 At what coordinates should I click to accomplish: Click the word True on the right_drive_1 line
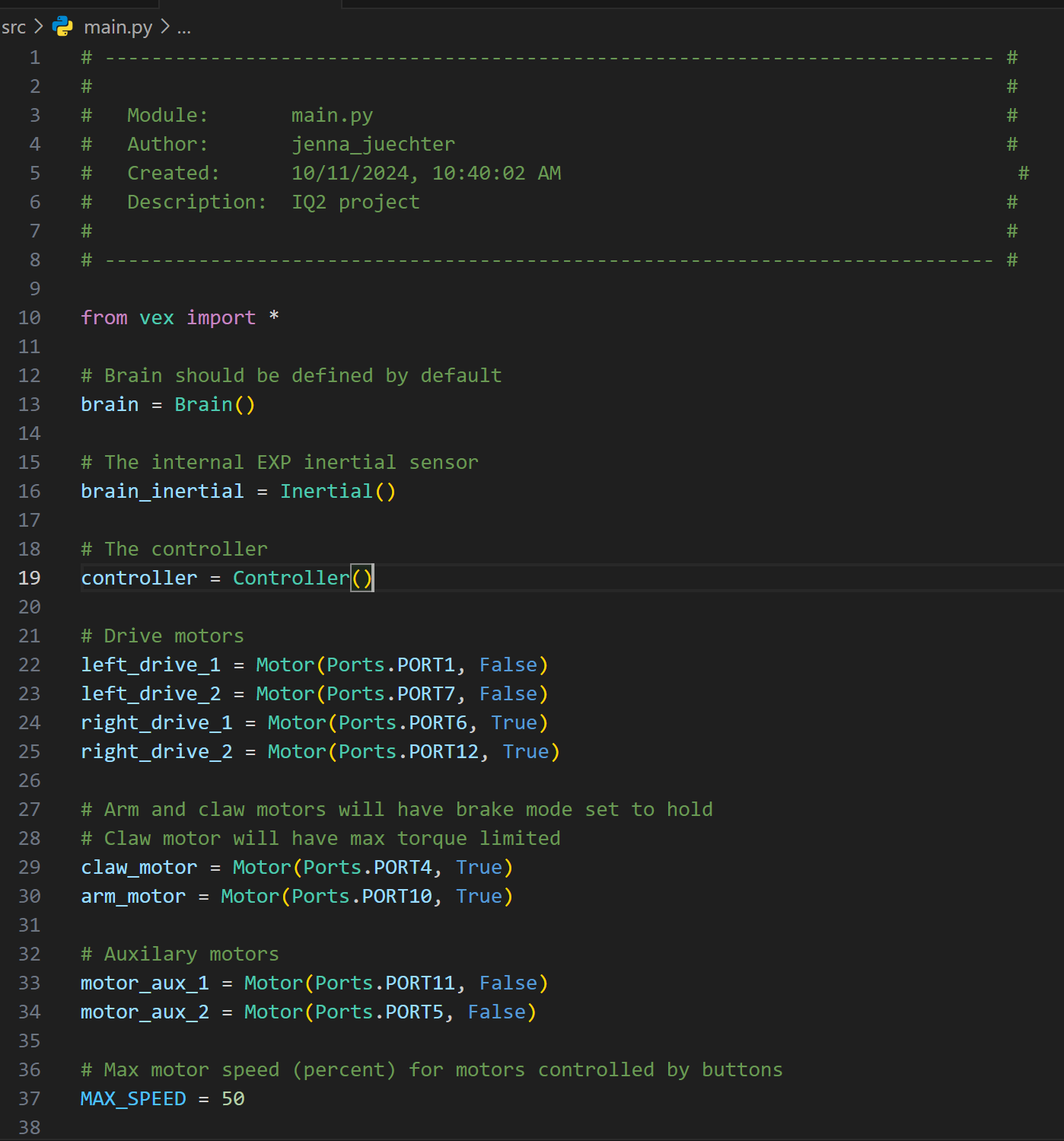tap(515, 722)
